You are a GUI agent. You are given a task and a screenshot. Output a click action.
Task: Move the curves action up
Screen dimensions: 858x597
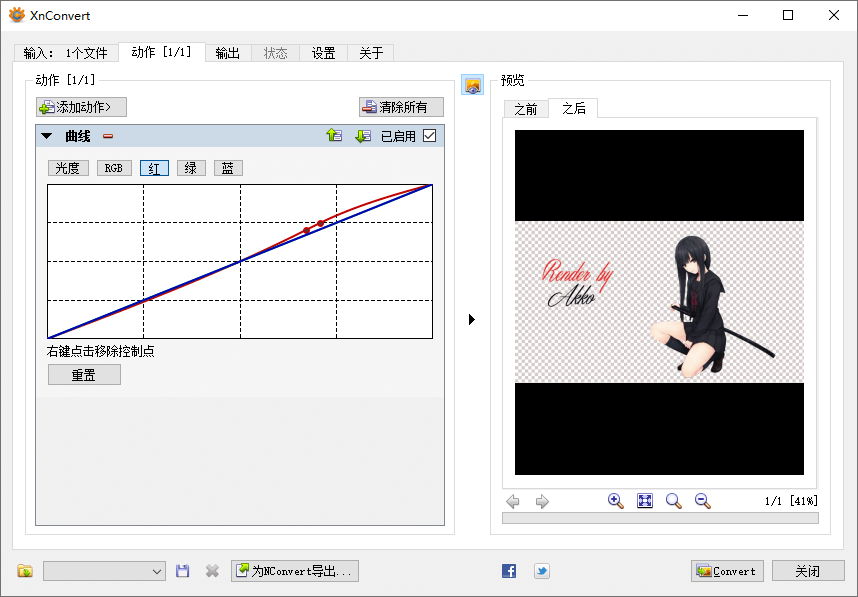334,136
